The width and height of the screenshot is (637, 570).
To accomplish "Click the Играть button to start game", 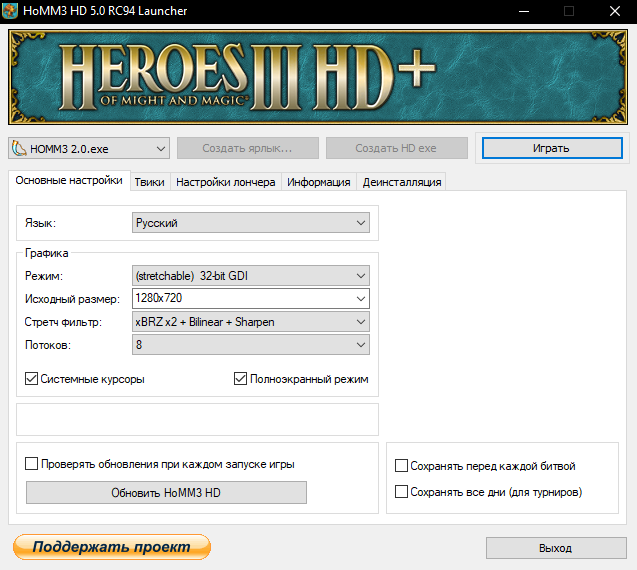I will pyautogui.click(x=552, y=148).
